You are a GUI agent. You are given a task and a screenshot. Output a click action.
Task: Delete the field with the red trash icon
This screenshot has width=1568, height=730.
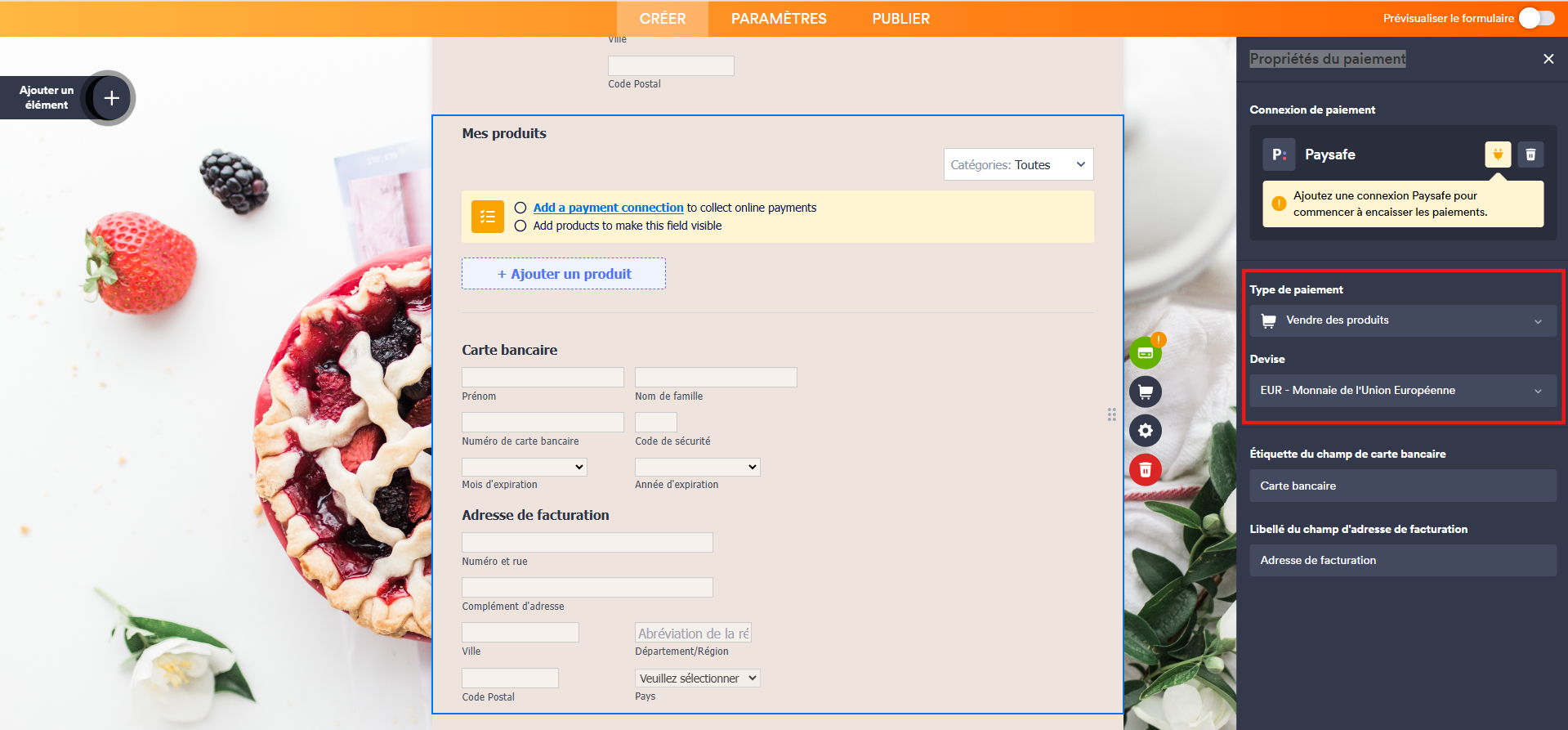coord(1146,470)
